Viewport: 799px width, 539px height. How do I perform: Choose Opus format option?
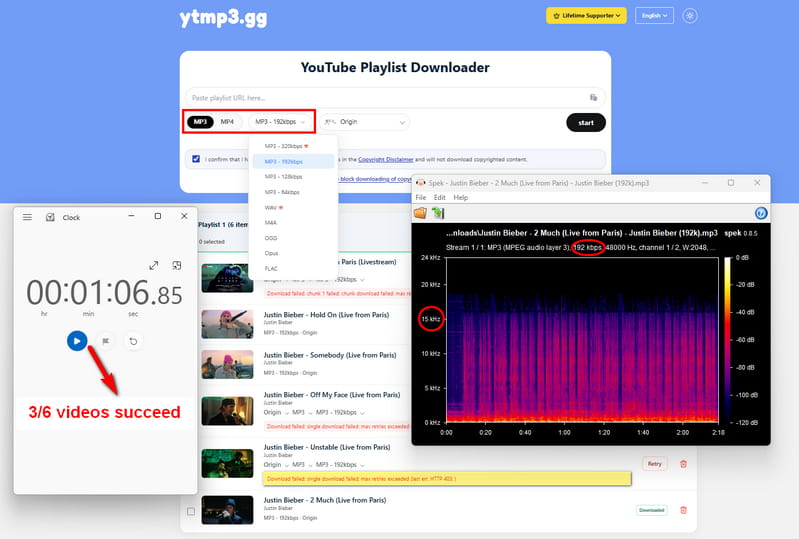pos(293,253)
